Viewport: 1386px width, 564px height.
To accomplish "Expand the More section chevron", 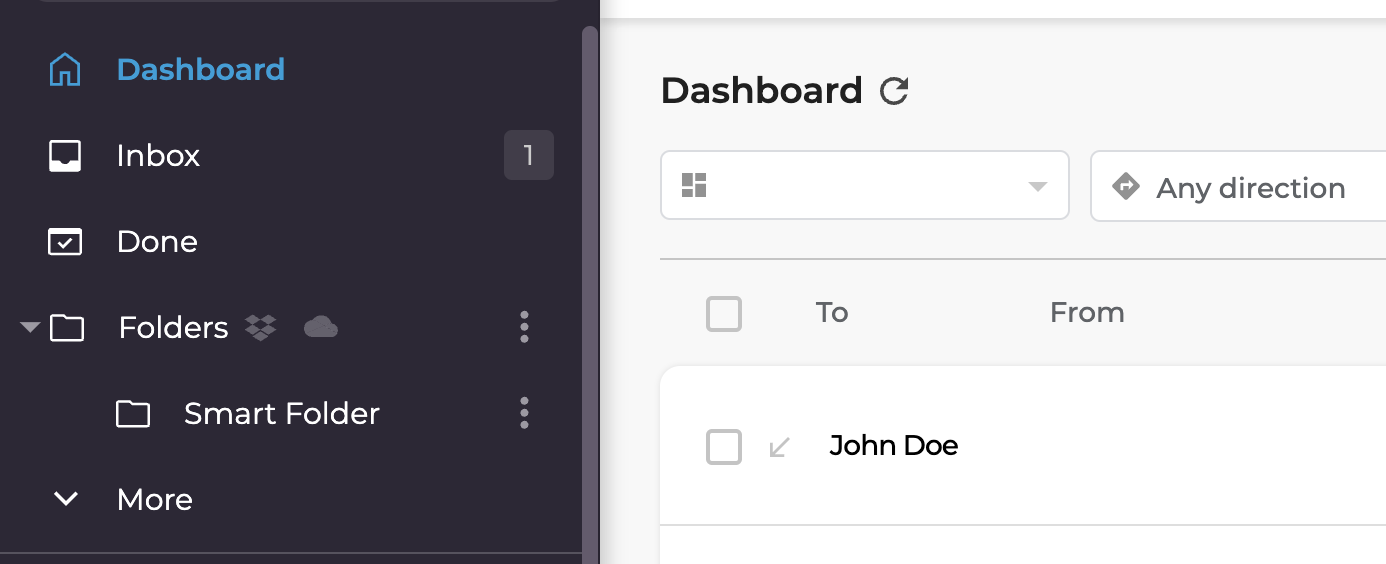I will pos(66,499).
